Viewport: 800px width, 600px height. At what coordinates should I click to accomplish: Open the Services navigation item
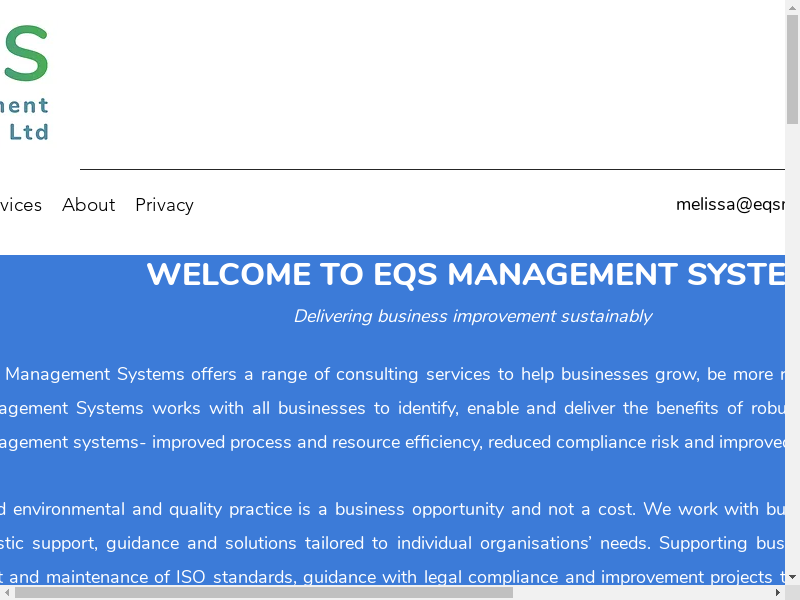20,205
